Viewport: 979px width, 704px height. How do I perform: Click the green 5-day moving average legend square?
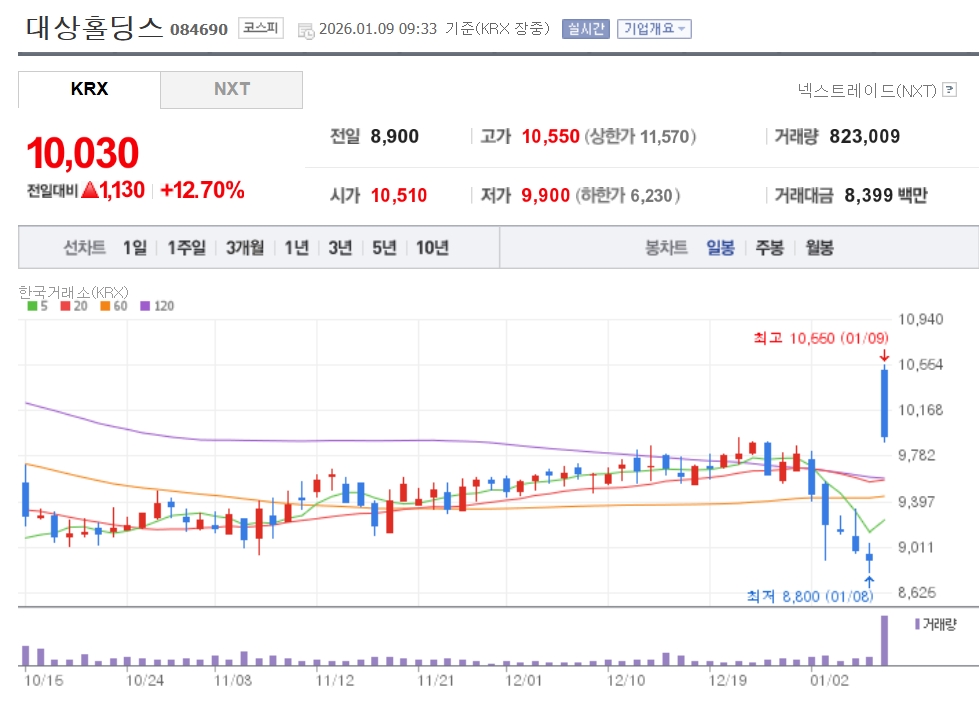(x=32, y=306)
